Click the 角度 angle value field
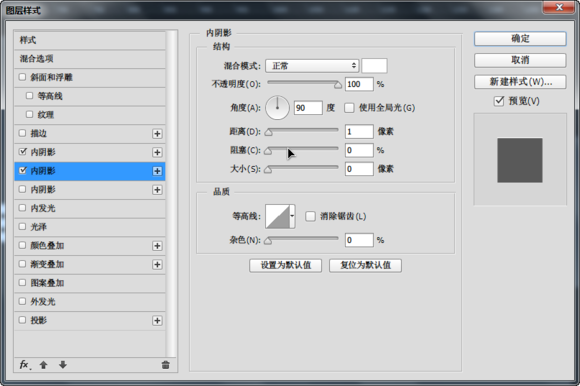Viewport: 580px width, 386px height. [308, 108]
